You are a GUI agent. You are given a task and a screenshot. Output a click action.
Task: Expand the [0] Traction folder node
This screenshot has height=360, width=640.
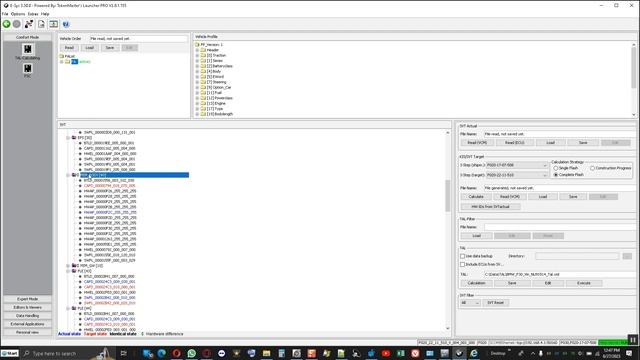coord(197,55)
